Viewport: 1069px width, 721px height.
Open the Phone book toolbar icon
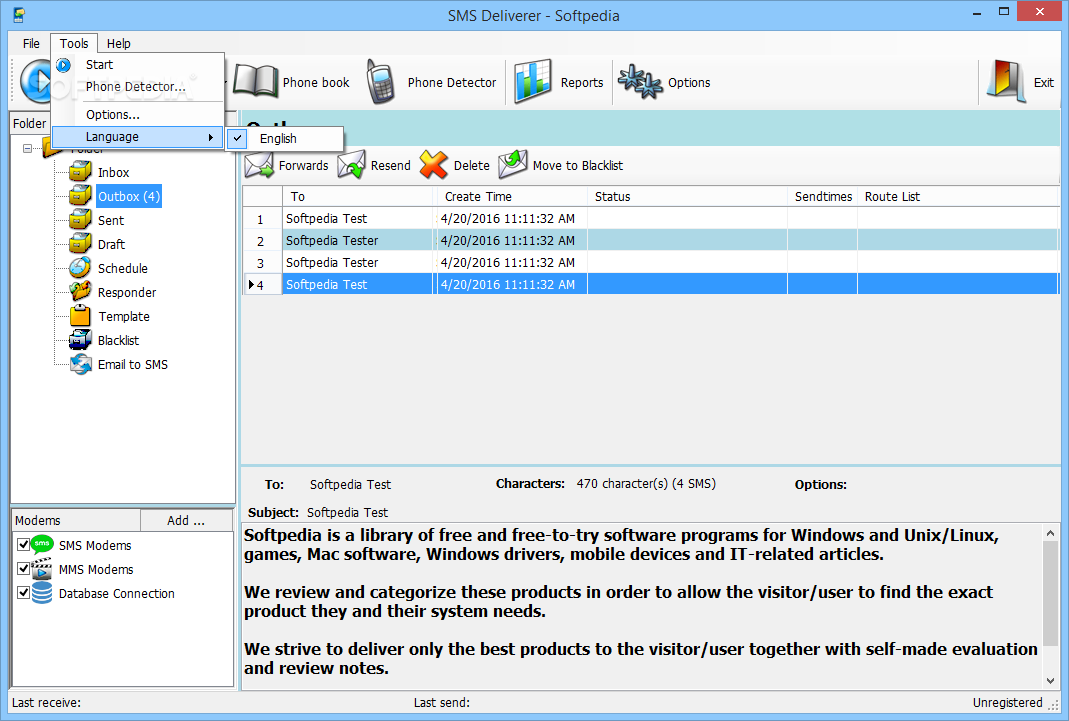(x=256, y=82)
